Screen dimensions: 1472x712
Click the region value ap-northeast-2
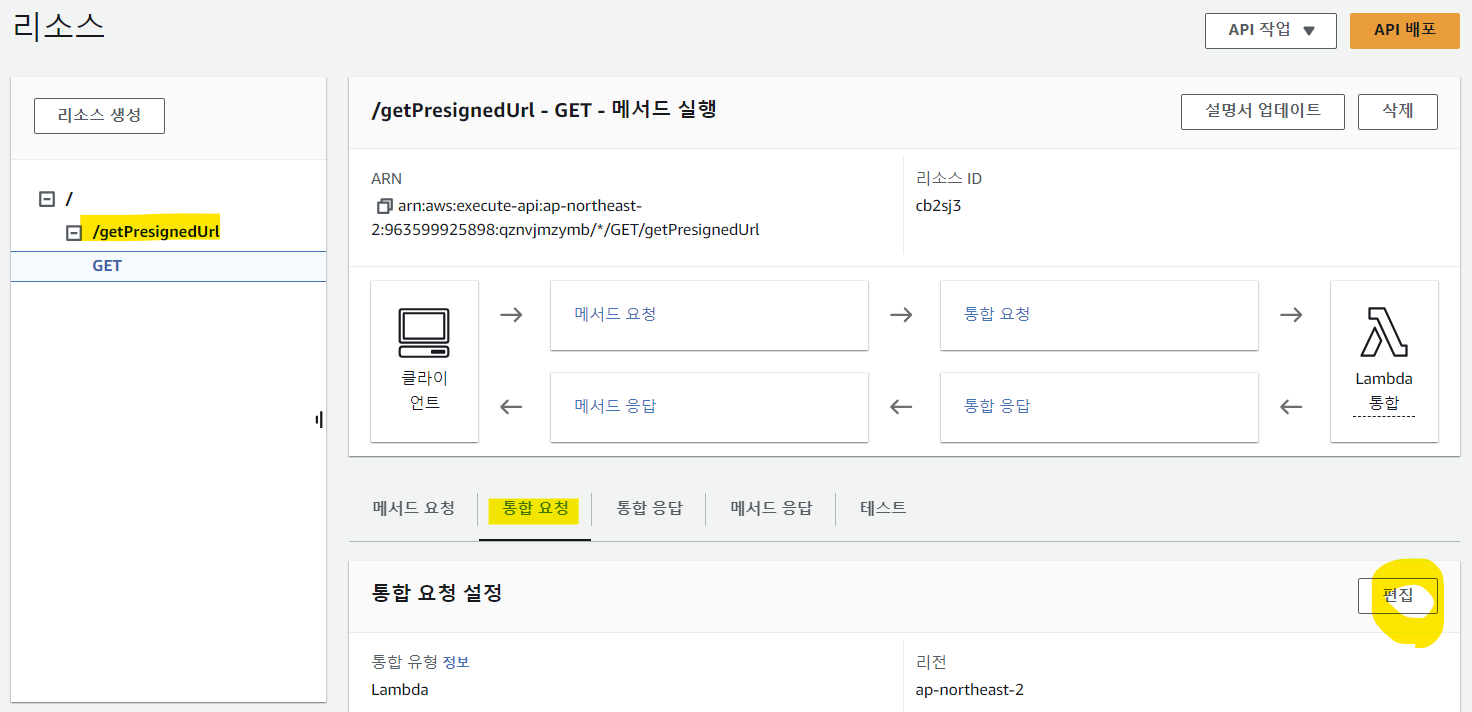(969, 690)
